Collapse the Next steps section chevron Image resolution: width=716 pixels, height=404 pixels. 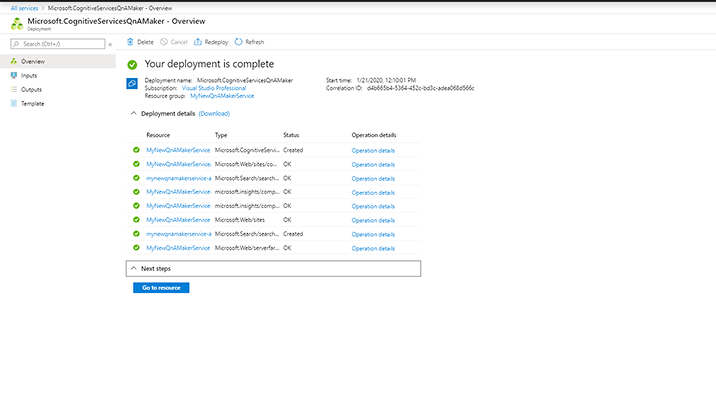pos(133,268)
